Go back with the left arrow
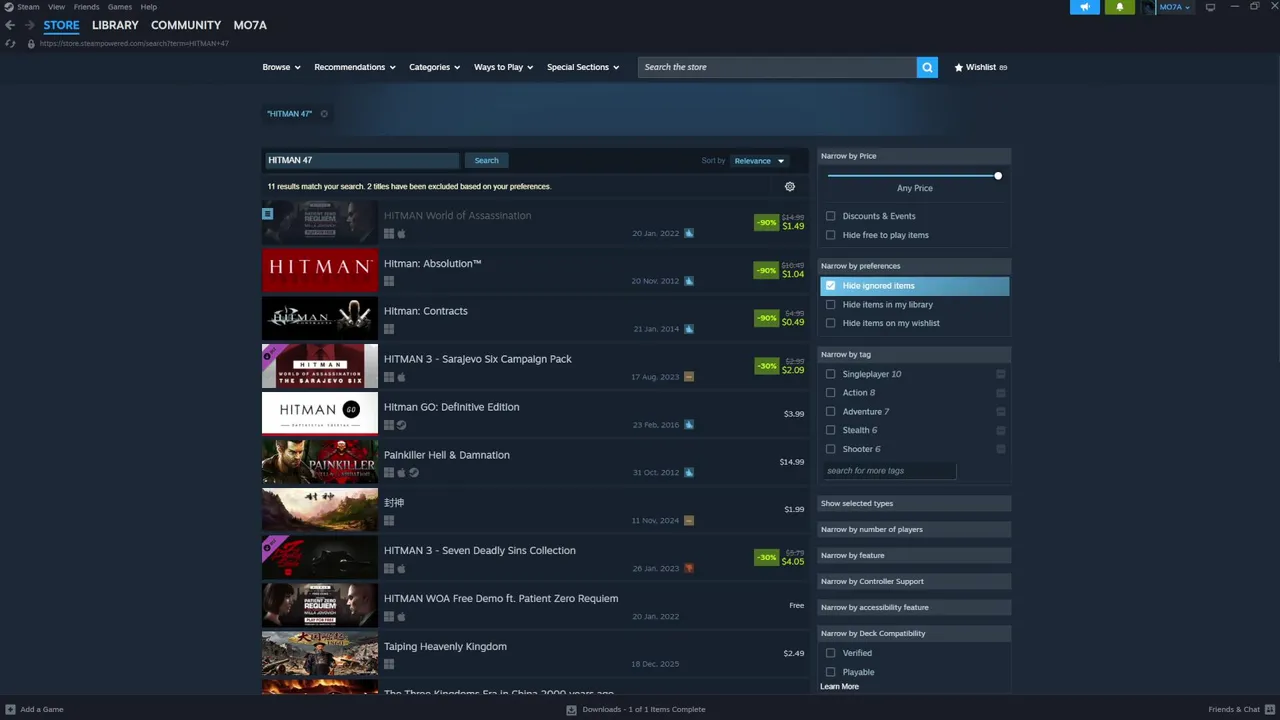Viewport: 1280px width, 720px height. (10, 25)
